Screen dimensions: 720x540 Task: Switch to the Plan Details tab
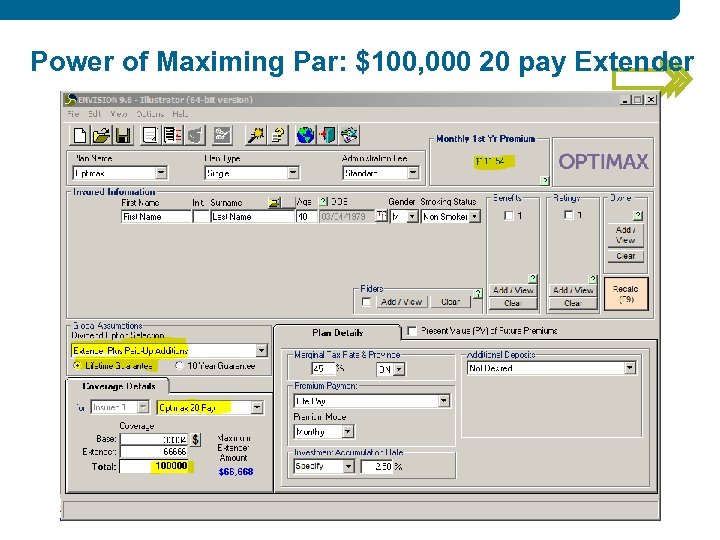click(338, 333)
